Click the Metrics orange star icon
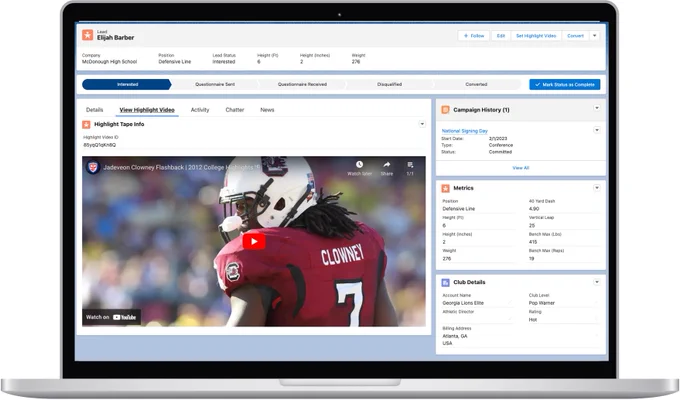This screenshot has height=400, width=680. tap(445, 188)
